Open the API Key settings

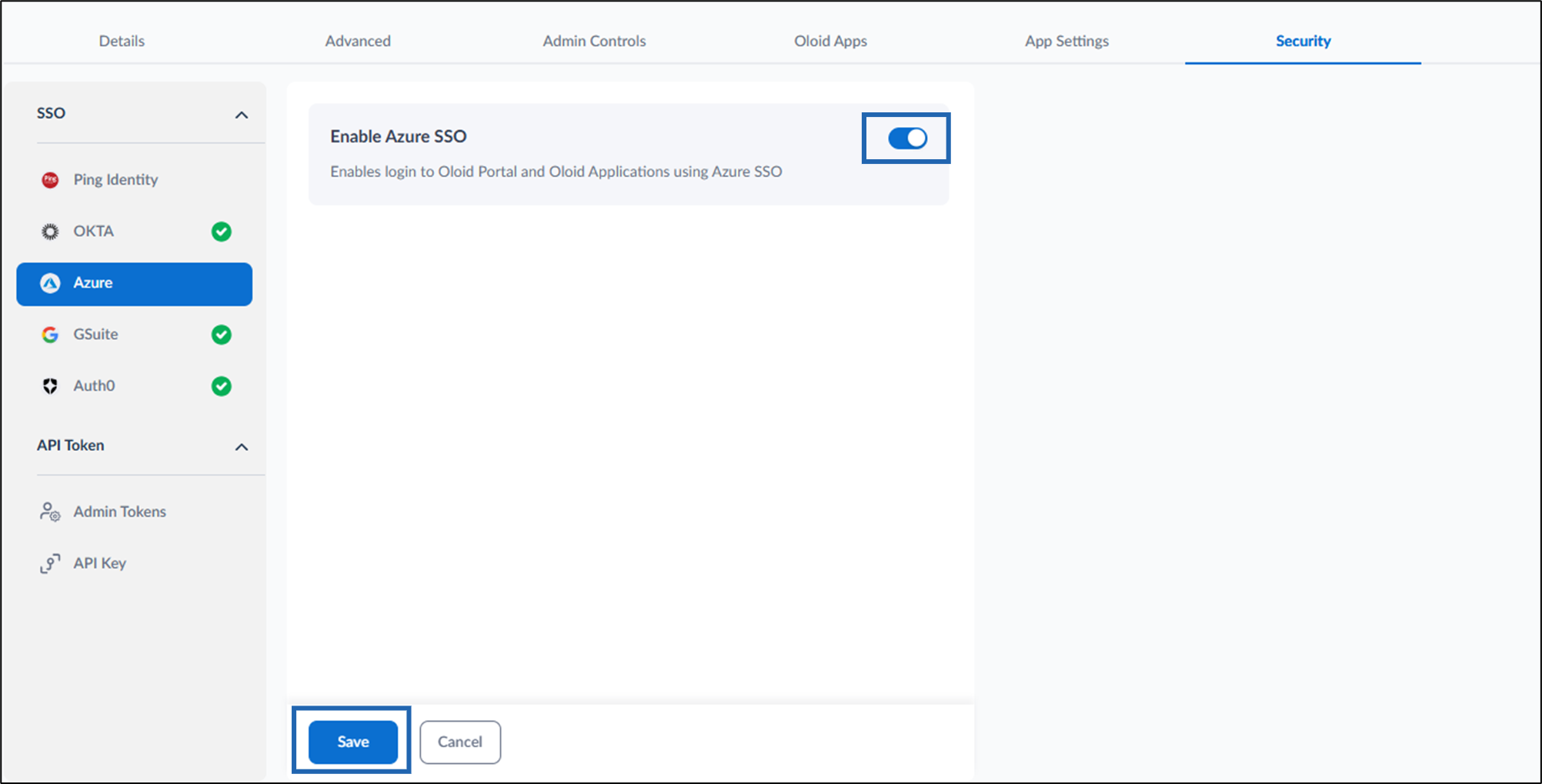pos(135,563)
